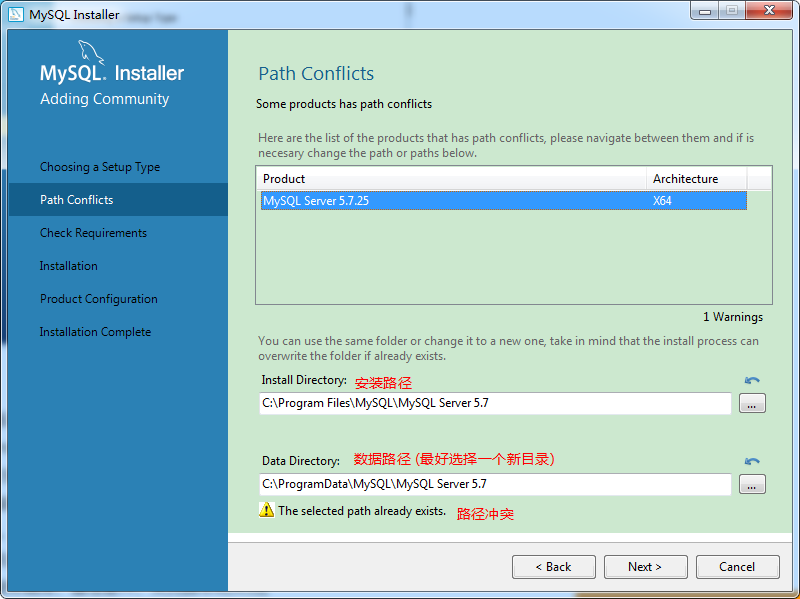This screenshot has height=599, width=800.
Task: Browse for a new Install Directory folder
Action: [x=752, y=404]
